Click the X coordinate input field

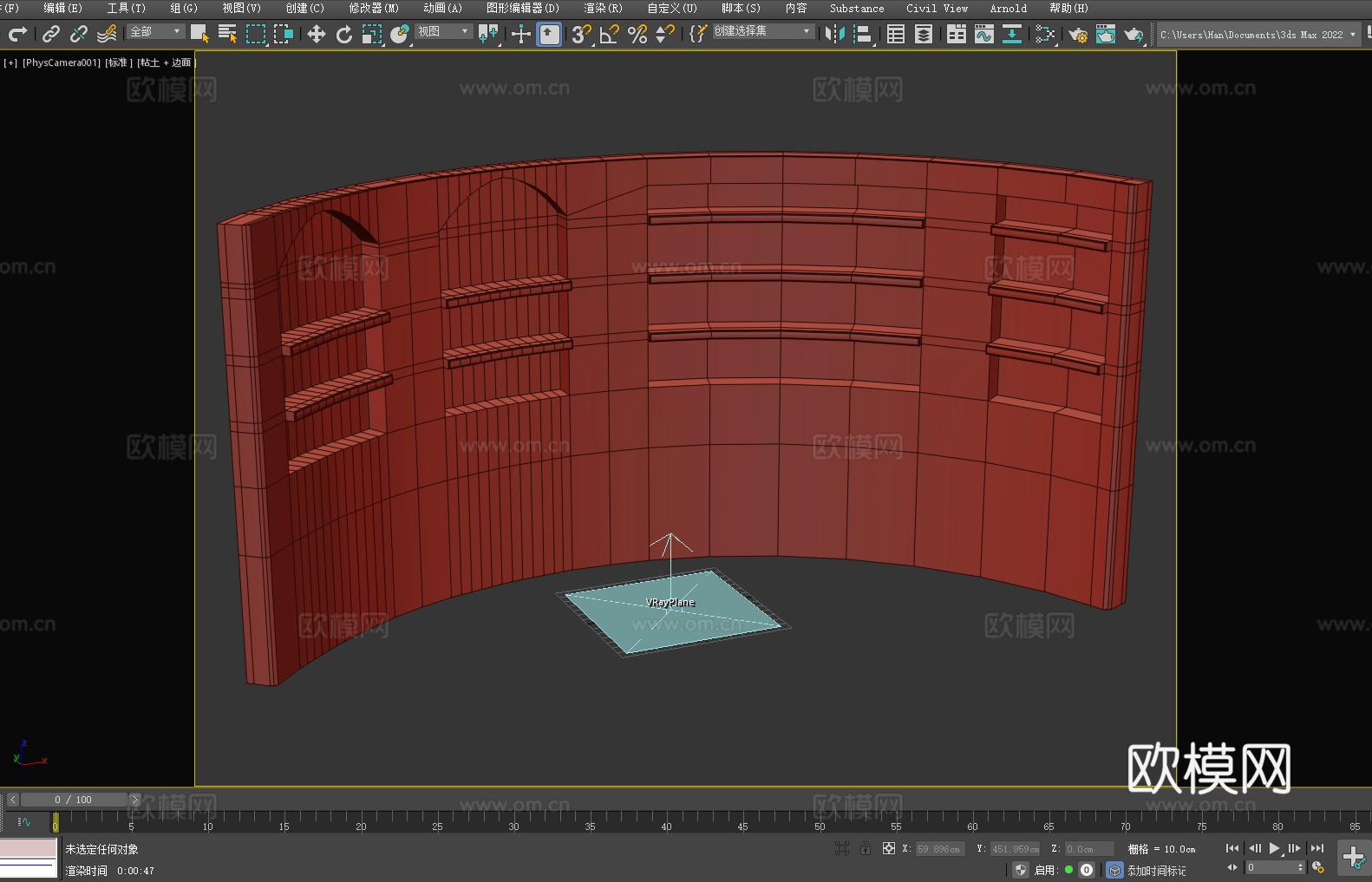click(940, 849)
